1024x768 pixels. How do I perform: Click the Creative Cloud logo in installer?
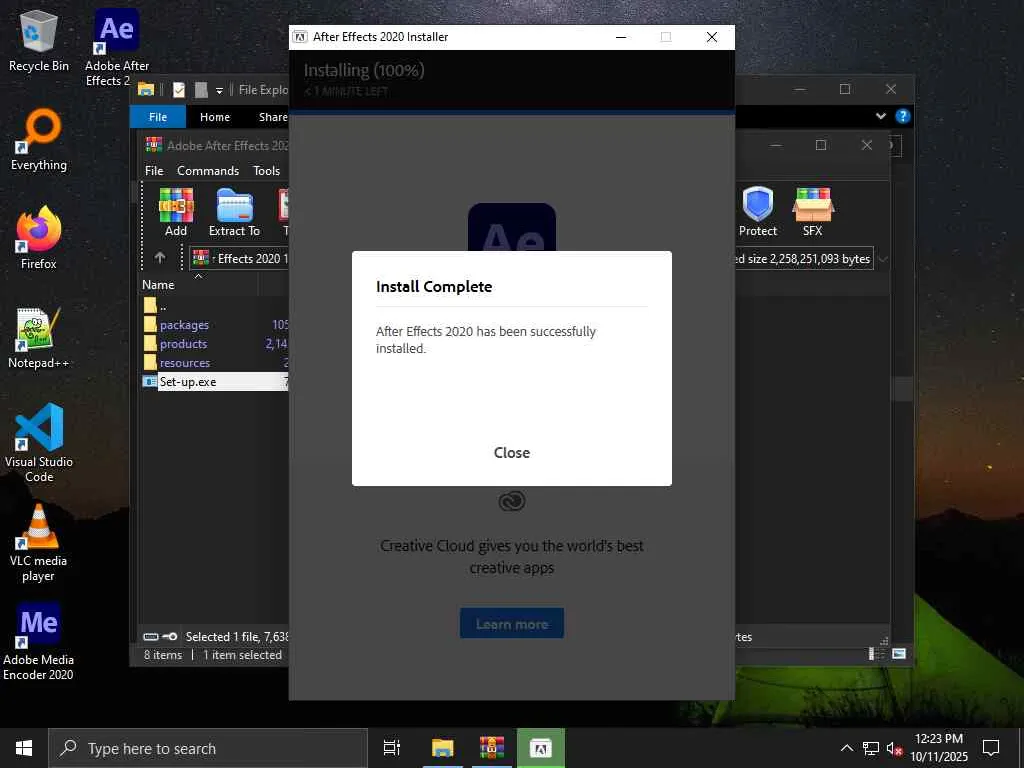coord(511,502)
